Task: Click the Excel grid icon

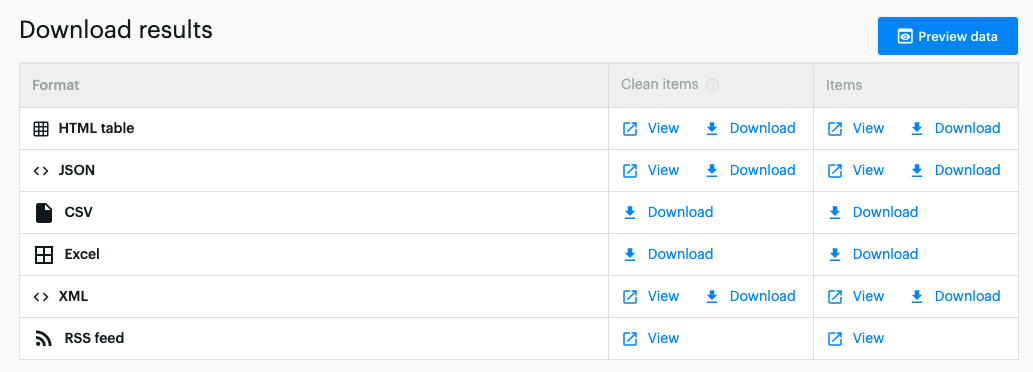Action: [x=43, y=255]
